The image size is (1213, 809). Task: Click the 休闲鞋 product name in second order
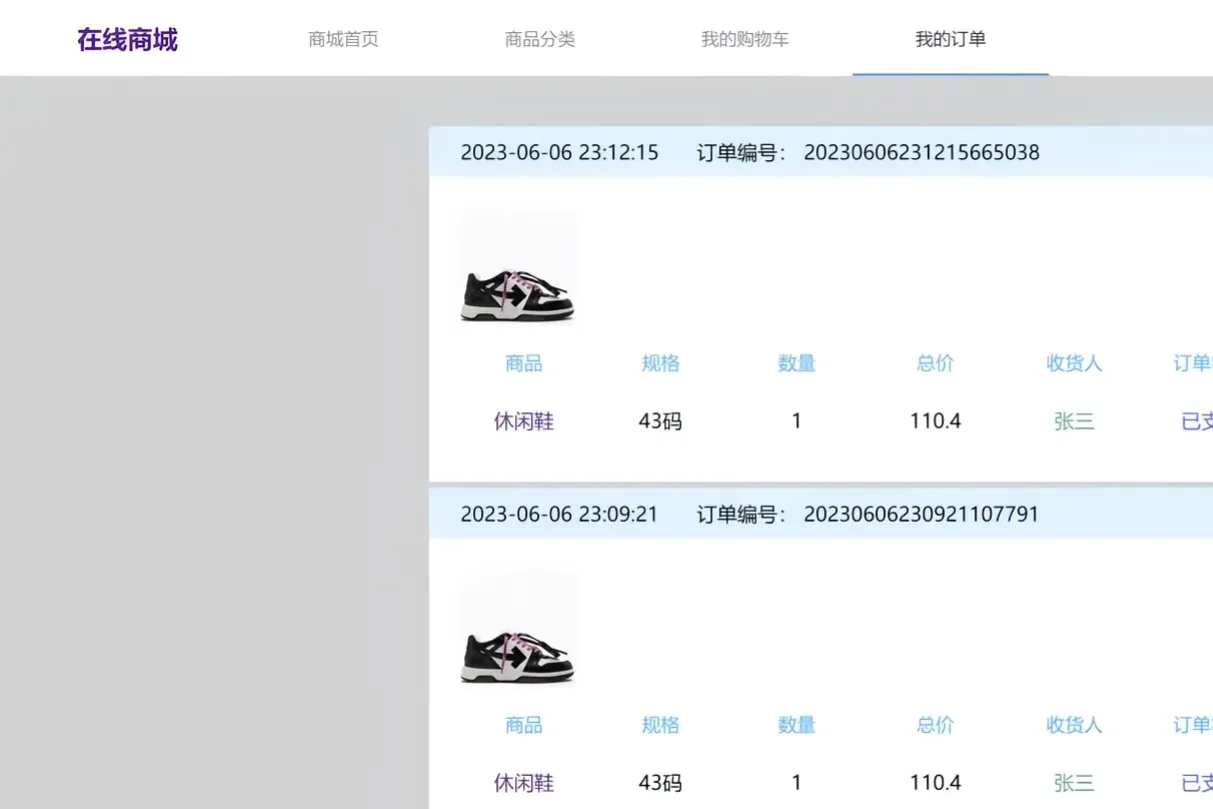(x=522, y=783)
